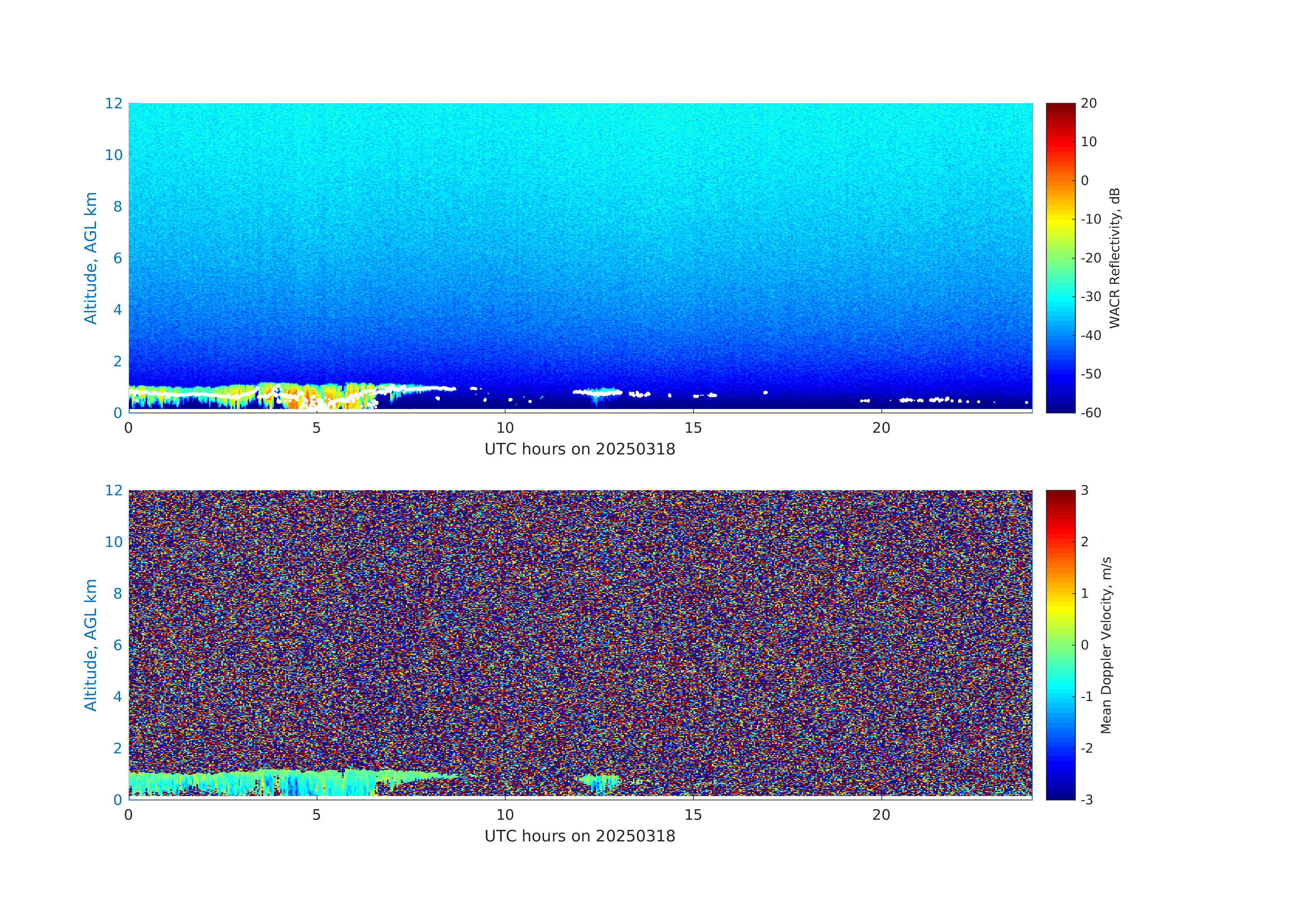1316x903 pixels.
Task: Click the -3 tick on the velocity colorbar
Action: (1087, 799)
